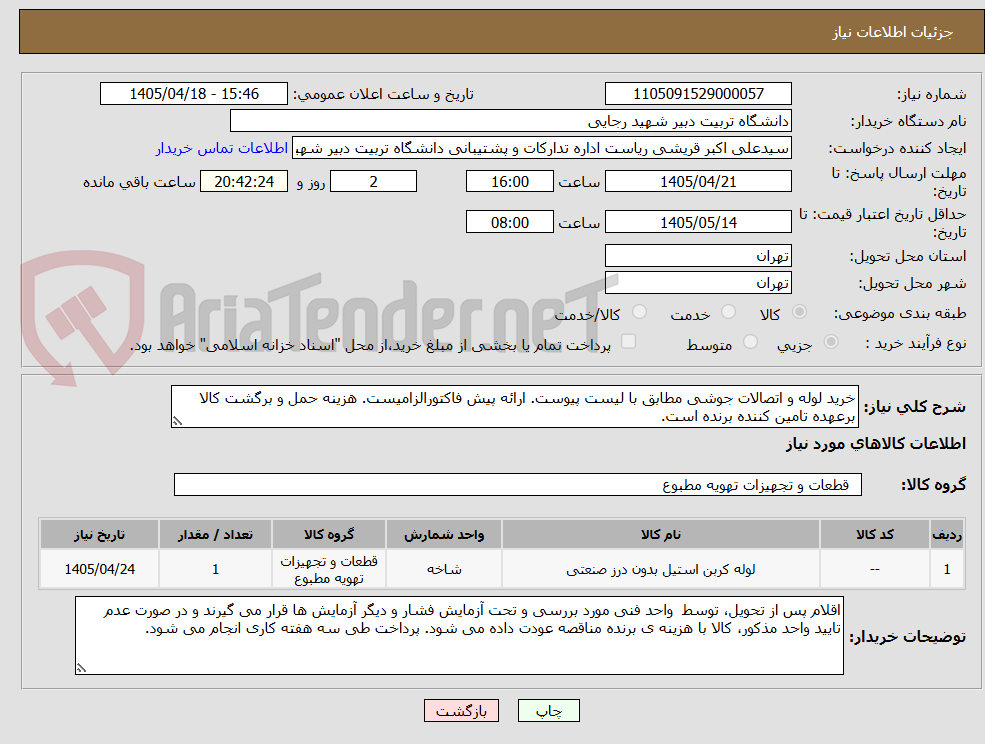Select the متوسط purchase type radio
The width and height of the screenshot is (985, 744).
click(x=750, y=342)
